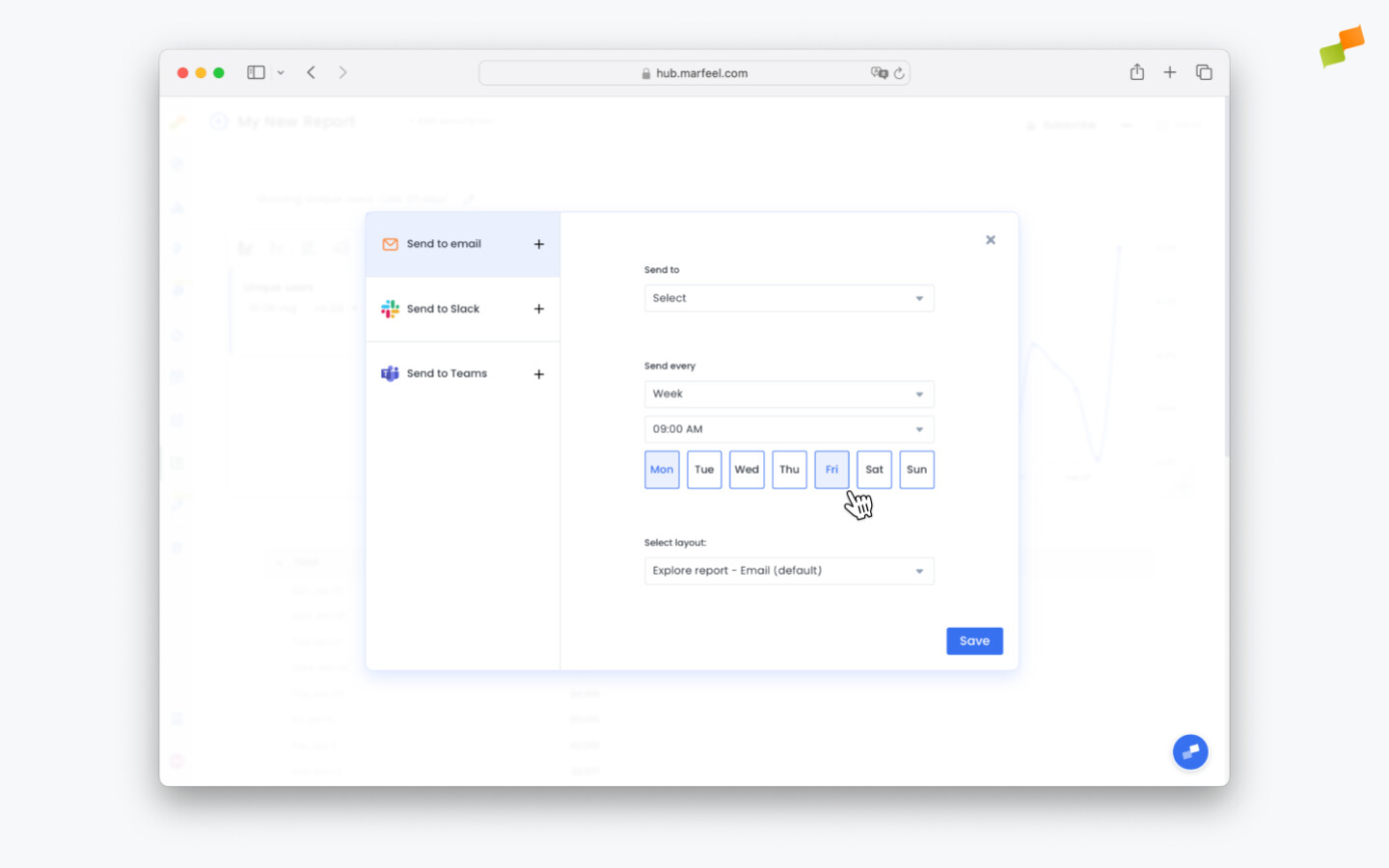Image resolution: width=1389 pixels, height=868 pixels.
Task: Reload the page with the refresh icon
Action: tap(899, 72)
